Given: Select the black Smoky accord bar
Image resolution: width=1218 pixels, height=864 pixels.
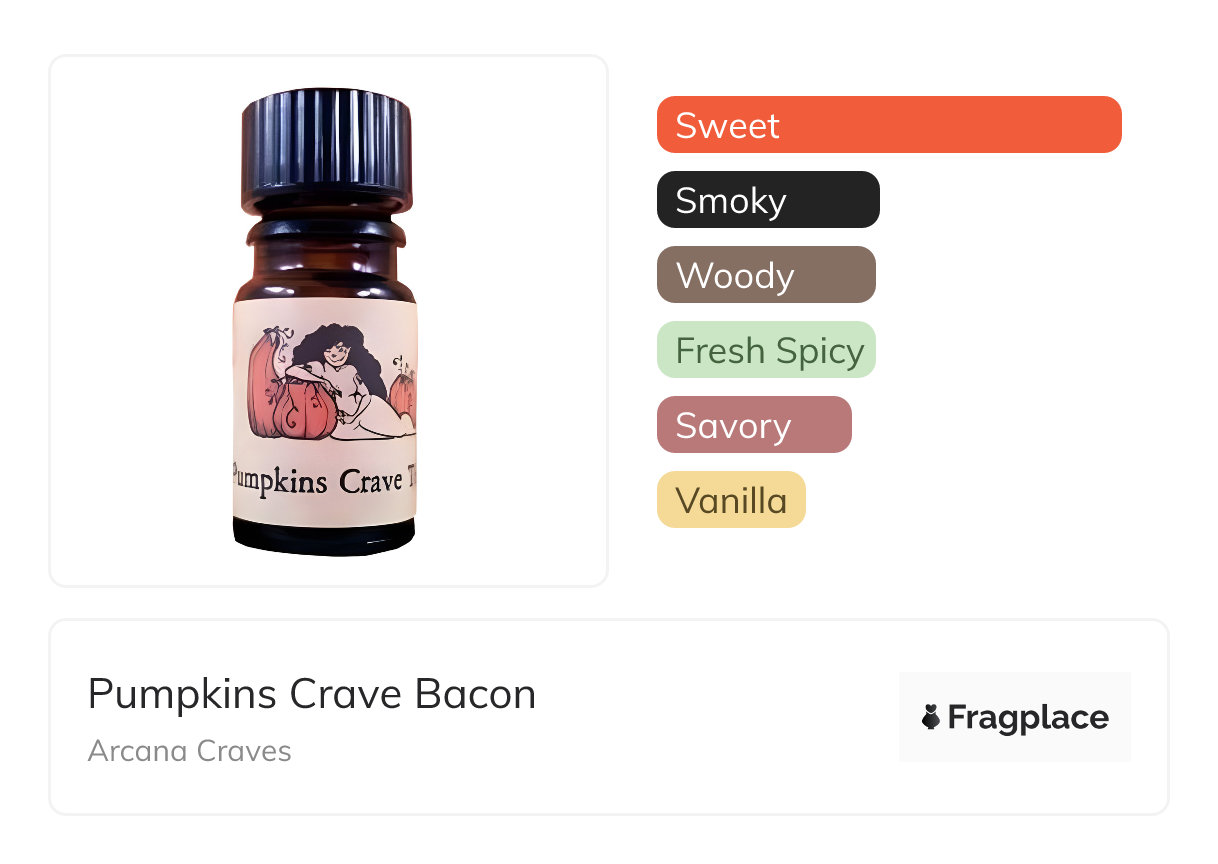Looking at the screenshot, I should [768, 200].
